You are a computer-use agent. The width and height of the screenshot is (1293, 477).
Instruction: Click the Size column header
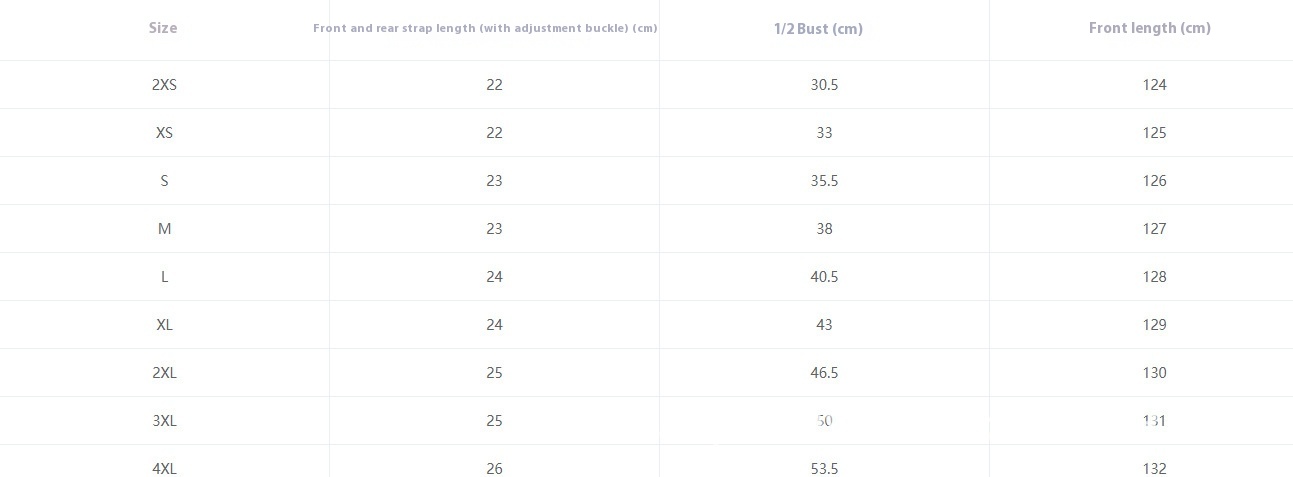[163, 28]
